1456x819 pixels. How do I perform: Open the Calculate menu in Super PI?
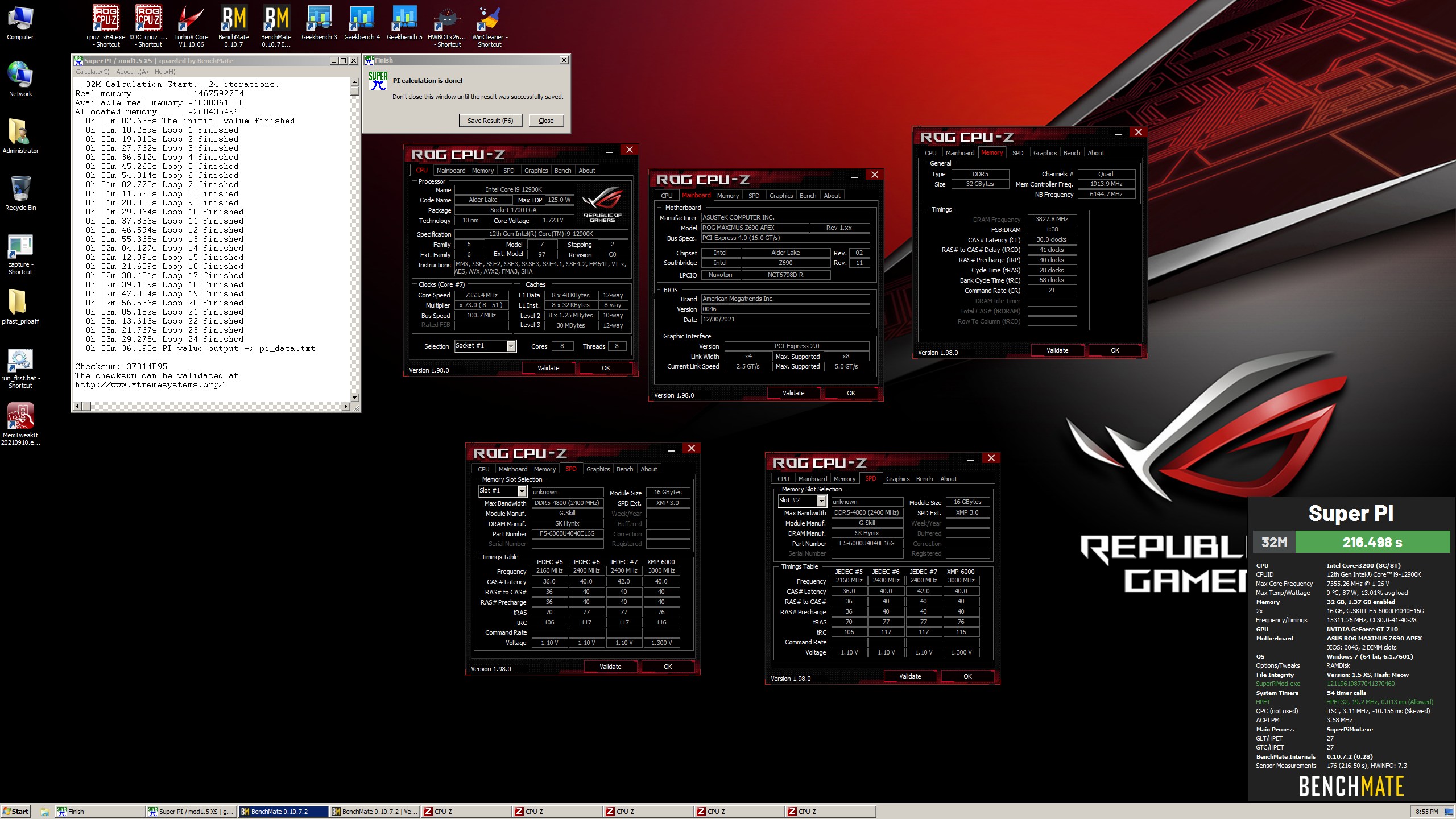[x=92, y=72]
